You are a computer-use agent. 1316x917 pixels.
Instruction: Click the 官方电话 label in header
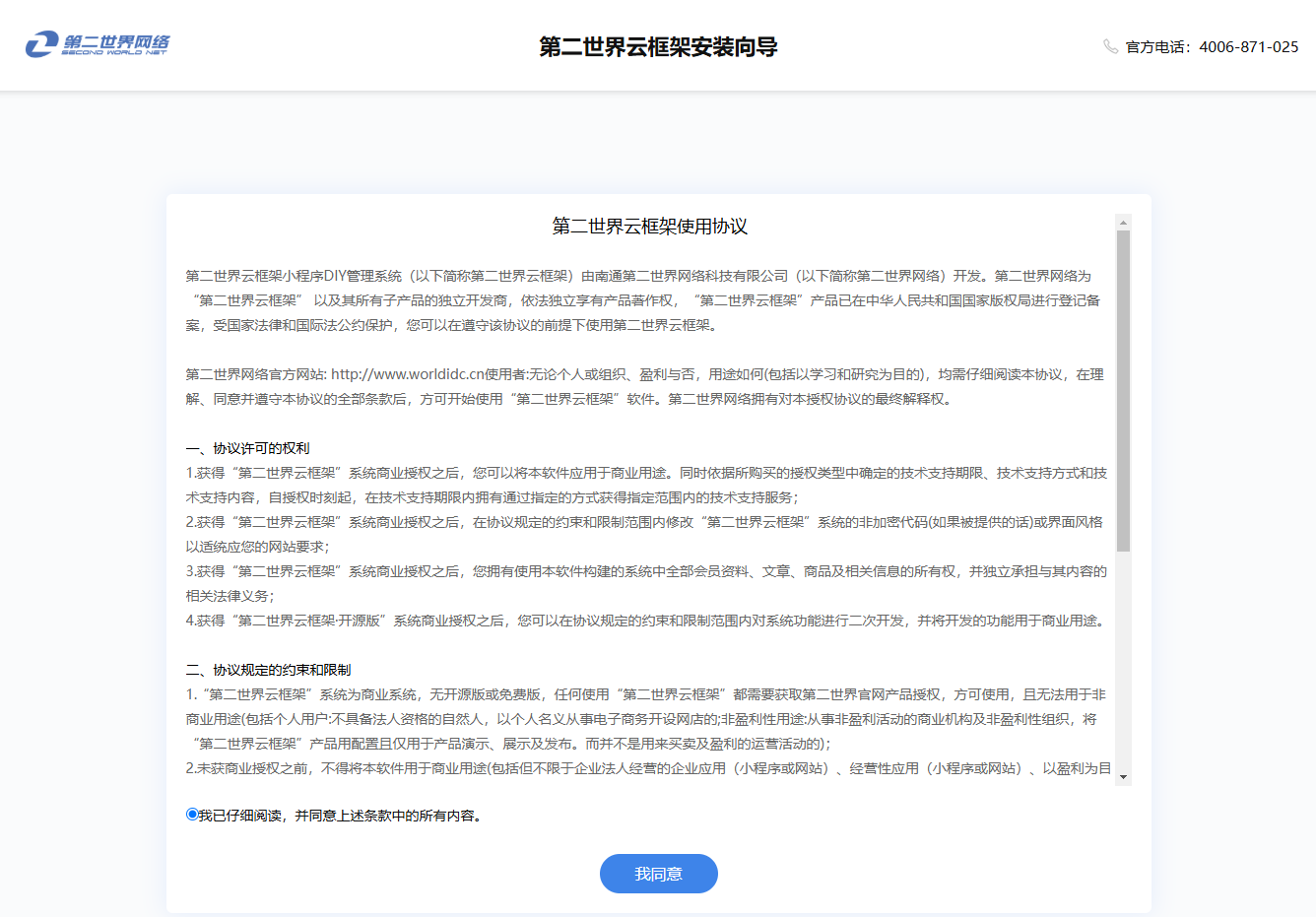(x=1157, y=47)
